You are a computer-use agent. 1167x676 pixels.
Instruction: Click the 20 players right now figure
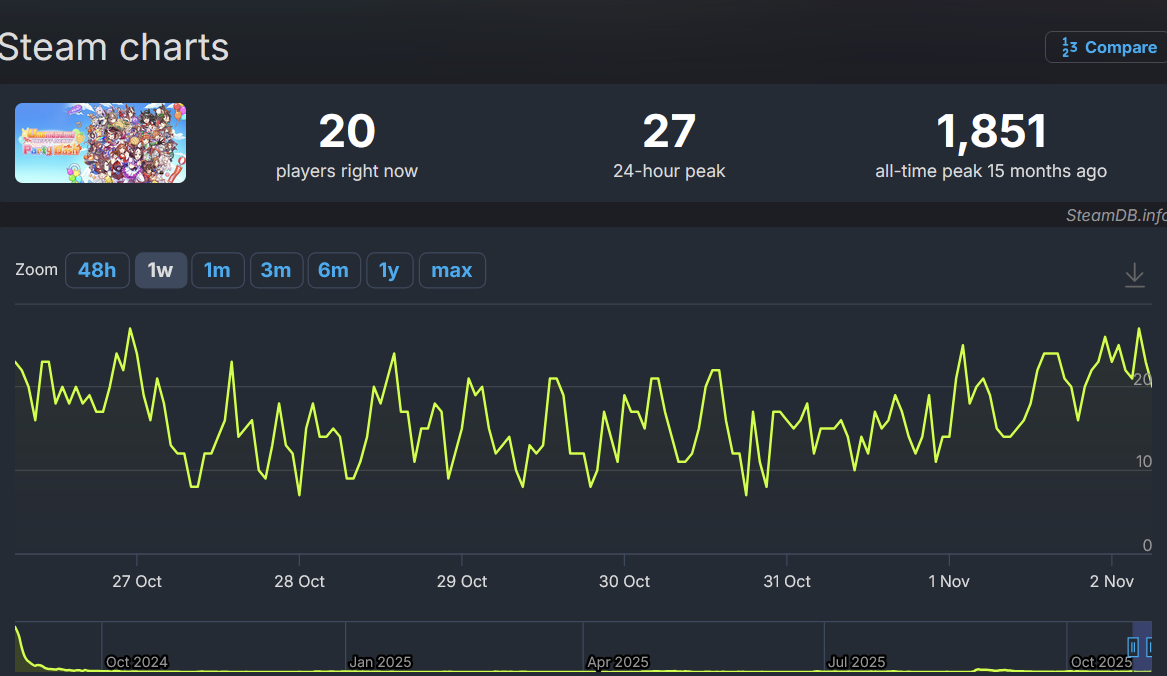tap(347, 131)
